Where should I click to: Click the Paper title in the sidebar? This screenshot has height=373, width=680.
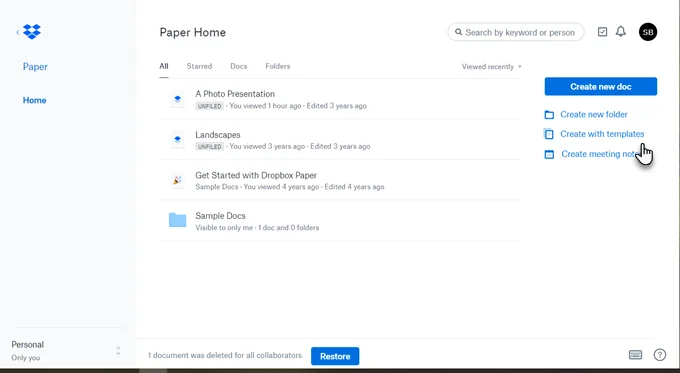pyautogui.click(x=35, y=67)
